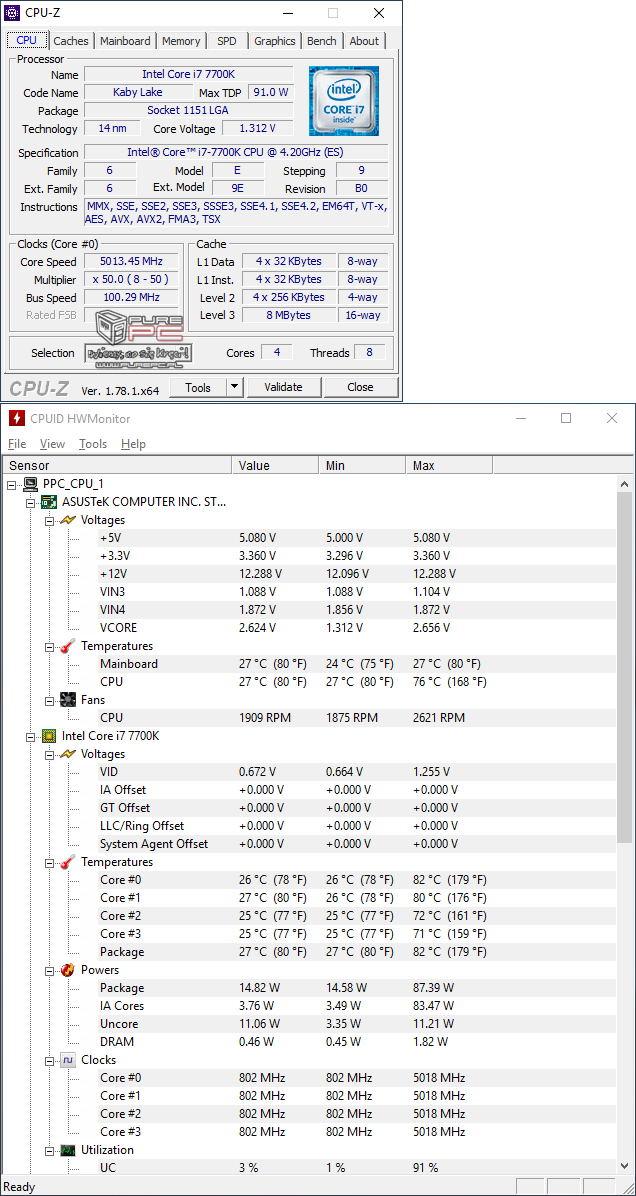Click the Multiplier value x 50.0
The height and width of the screenshot is (1196, 636).
tap(130, 279)
